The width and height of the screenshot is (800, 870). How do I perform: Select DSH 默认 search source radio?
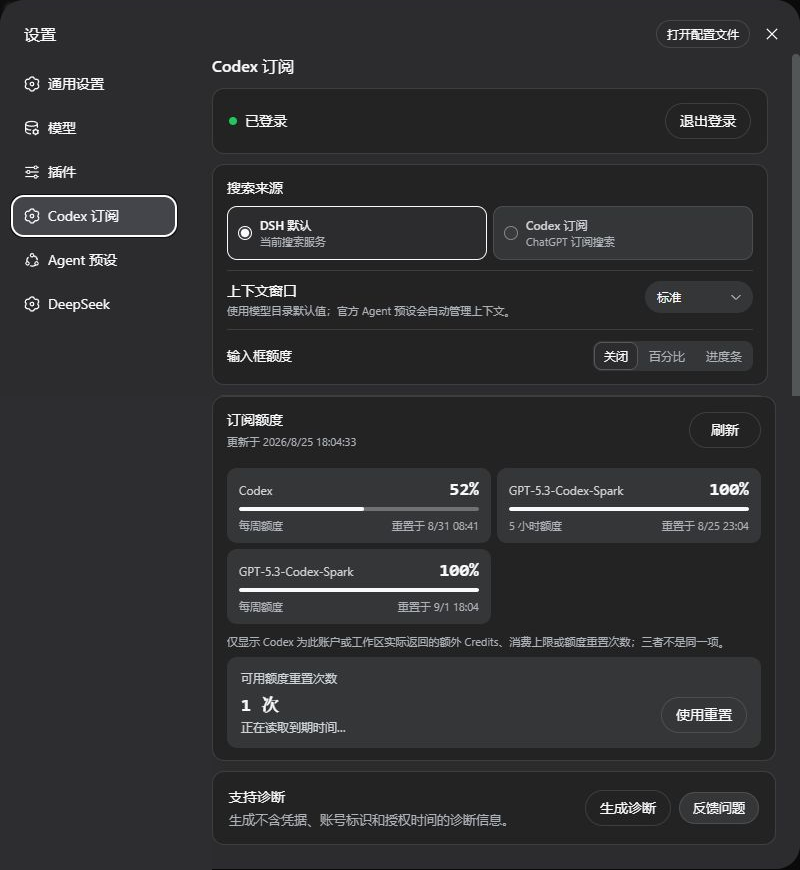[x=357, y=233]
